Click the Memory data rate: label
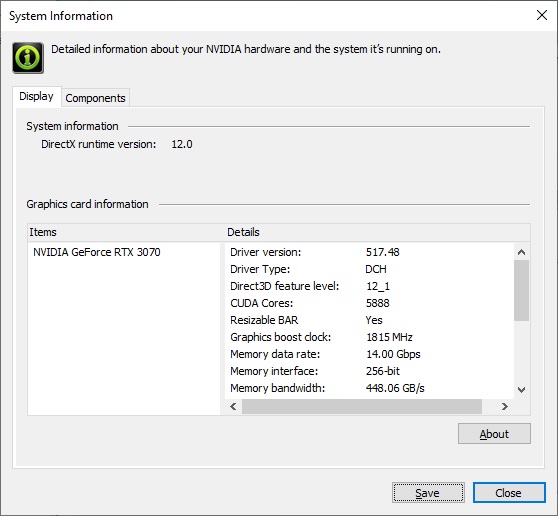This screenshot has height=516, width=558. [275, 354]
